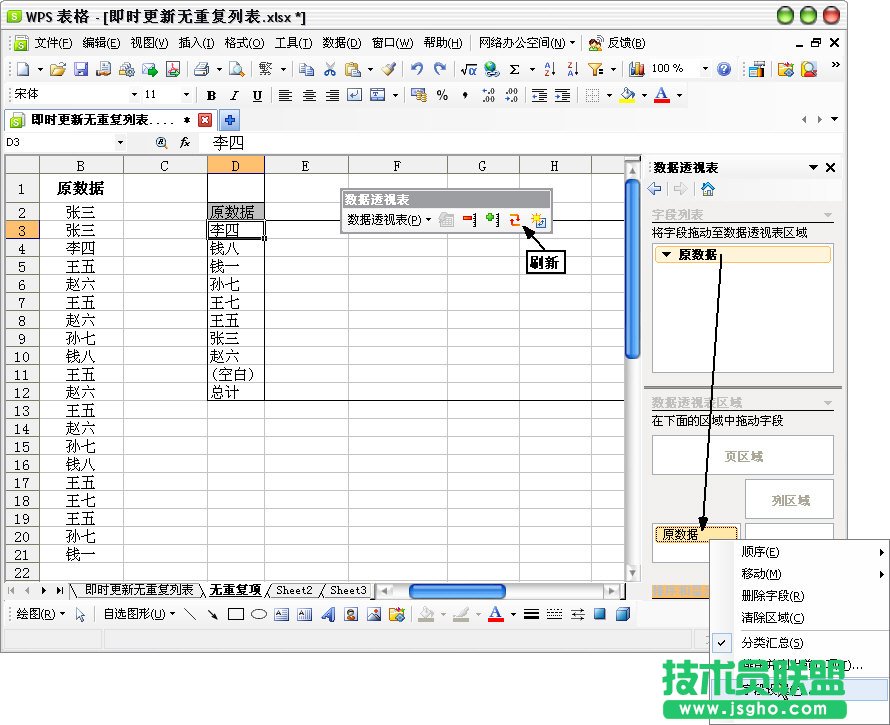Click the Refresh icon on pivot table toolbar
Viewport: 890px width, 725px height.
click(x=514, y=220)
